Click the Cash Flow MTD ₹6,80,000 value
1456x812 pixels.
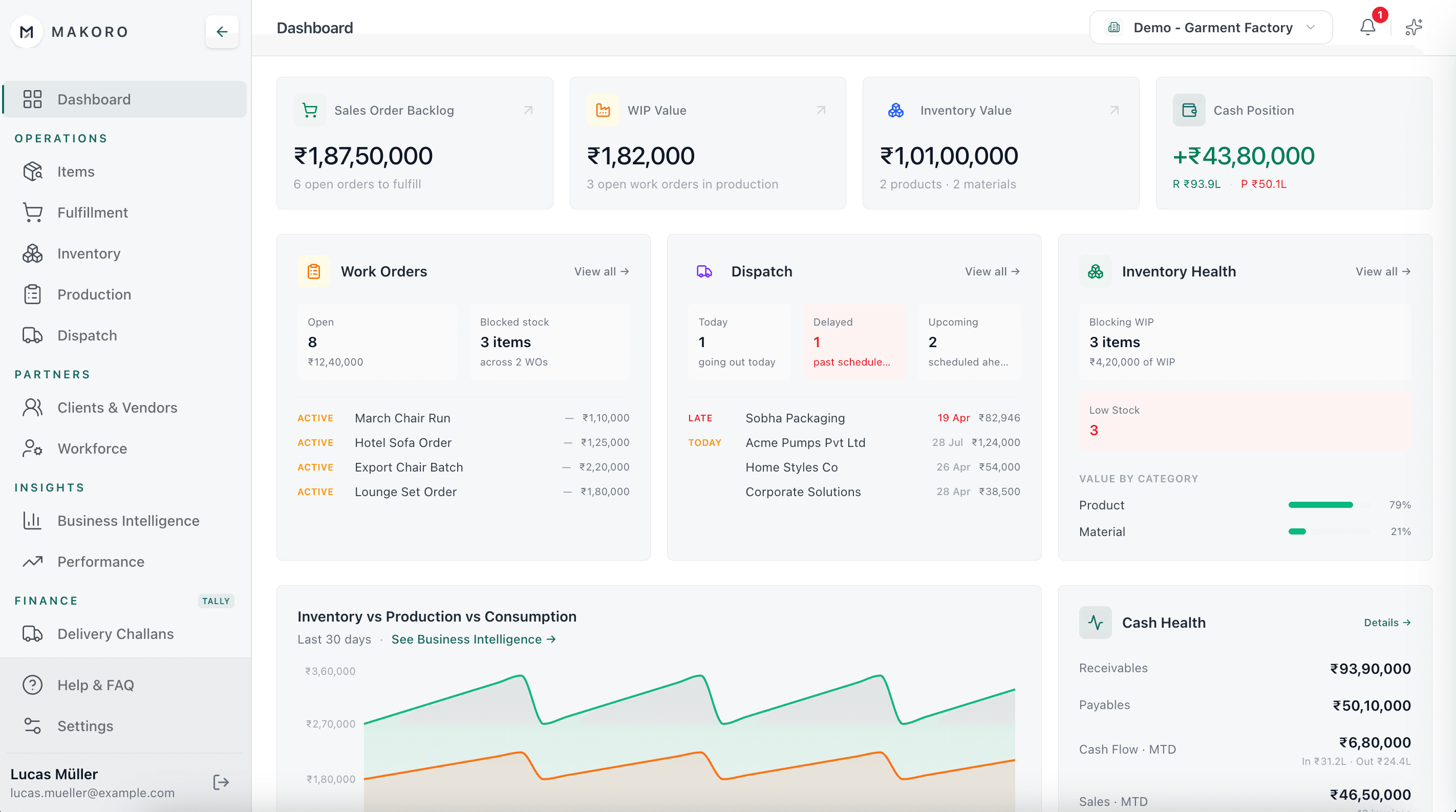pos(1375,742)
